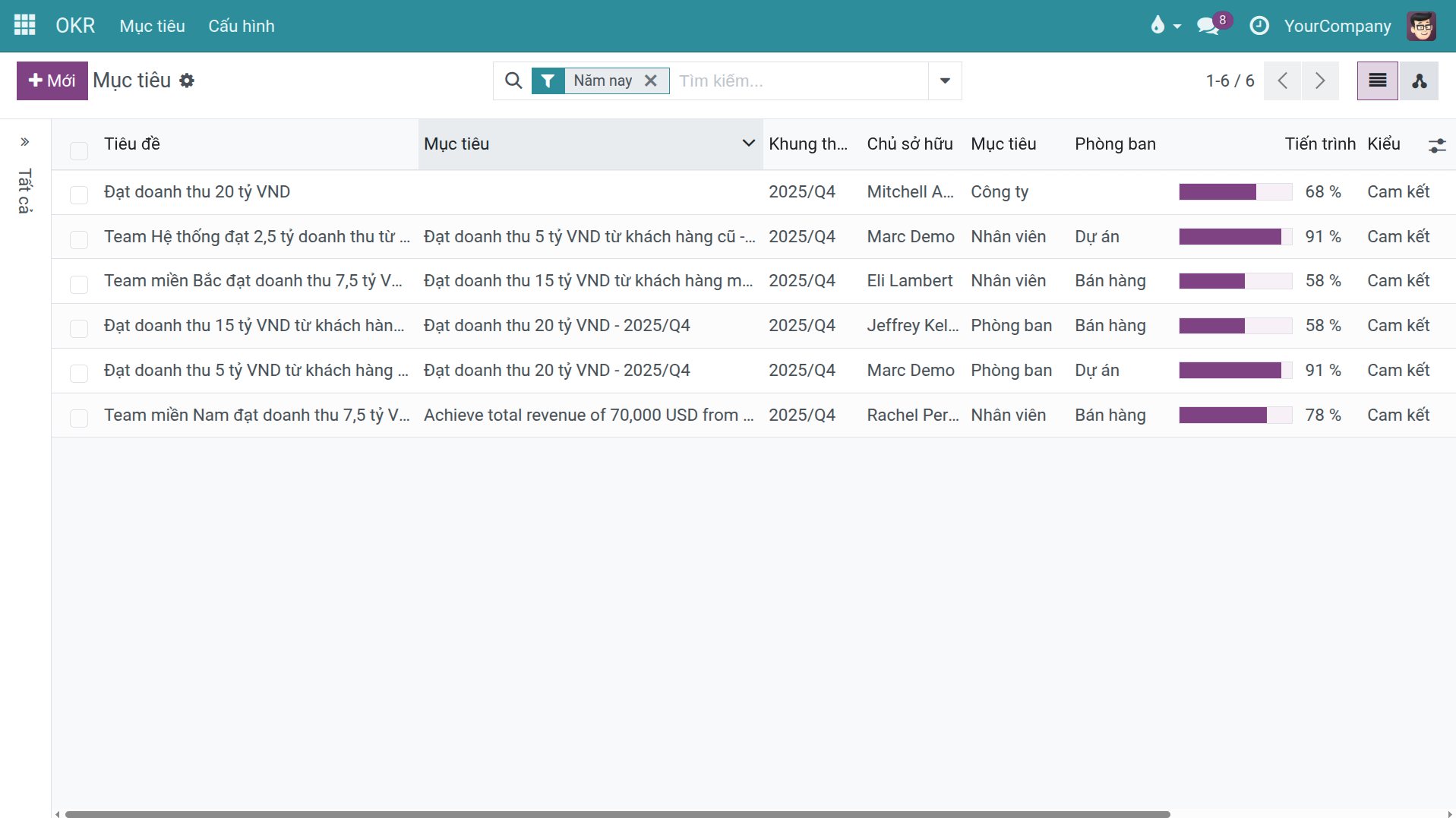Open the chat messages icon with badge

point(1208,26)
